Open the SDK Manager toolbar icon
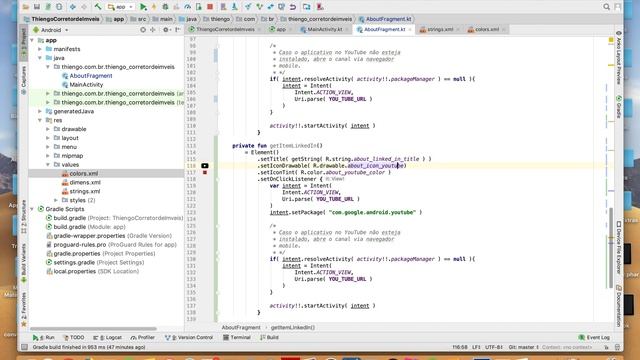 point(235,7)
